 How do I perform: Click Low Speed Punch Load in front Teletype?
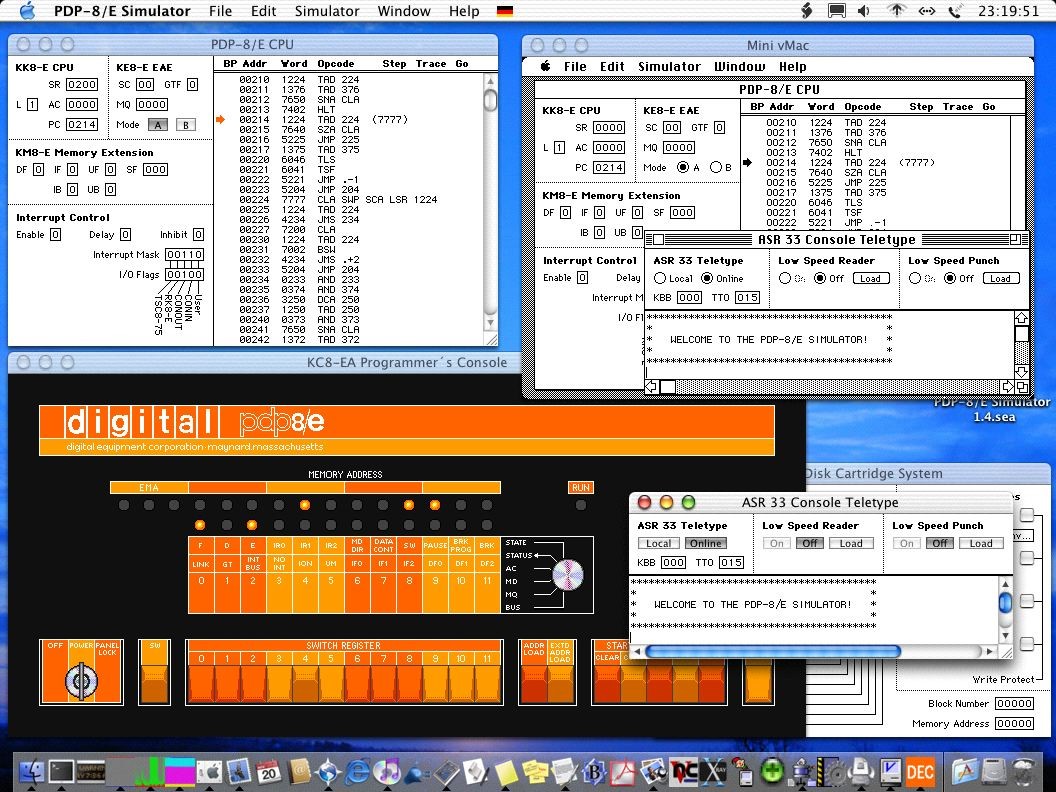click(981, 543)
